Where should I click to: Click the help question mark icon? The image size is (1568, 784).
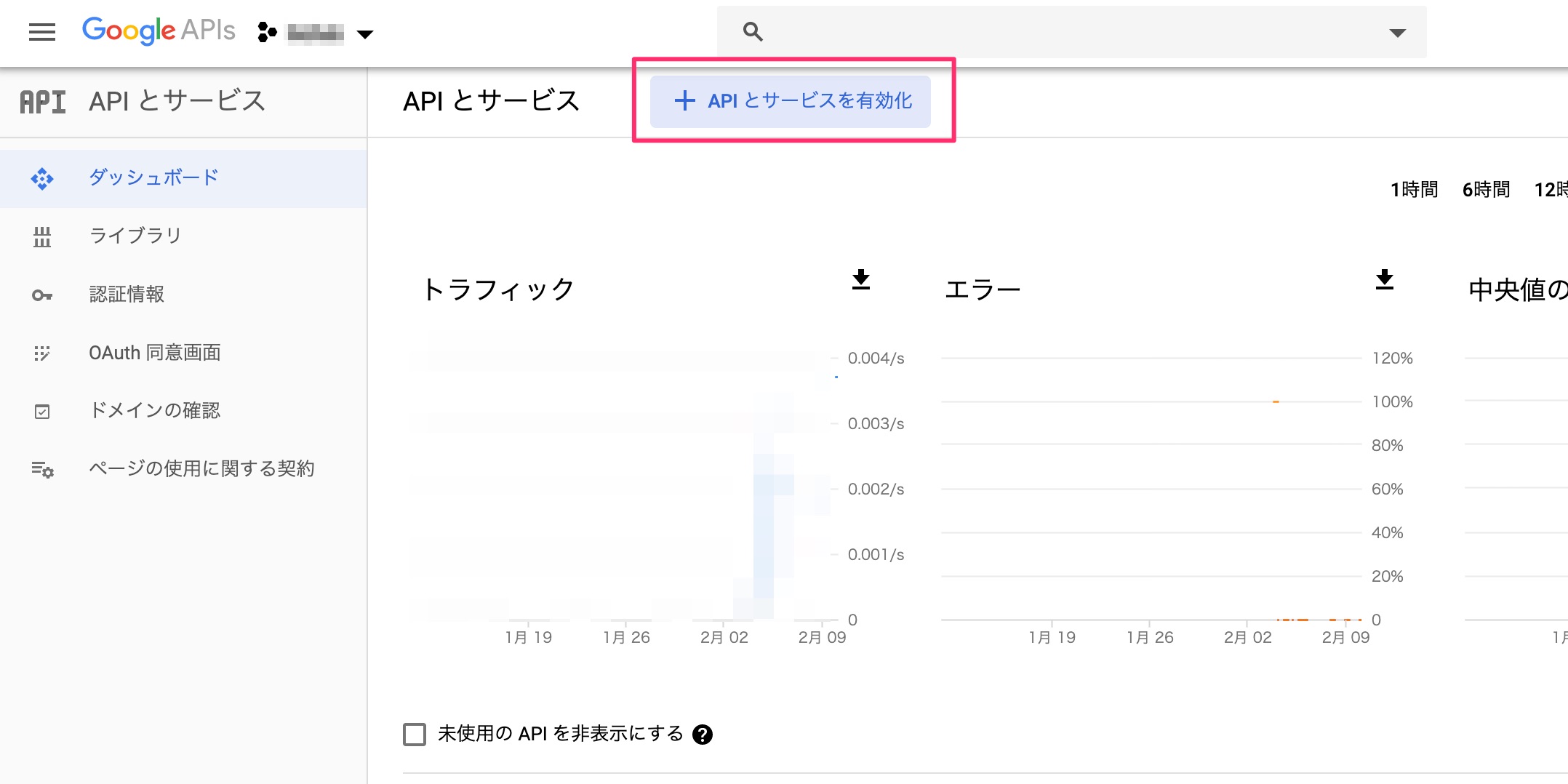[702, 735]
